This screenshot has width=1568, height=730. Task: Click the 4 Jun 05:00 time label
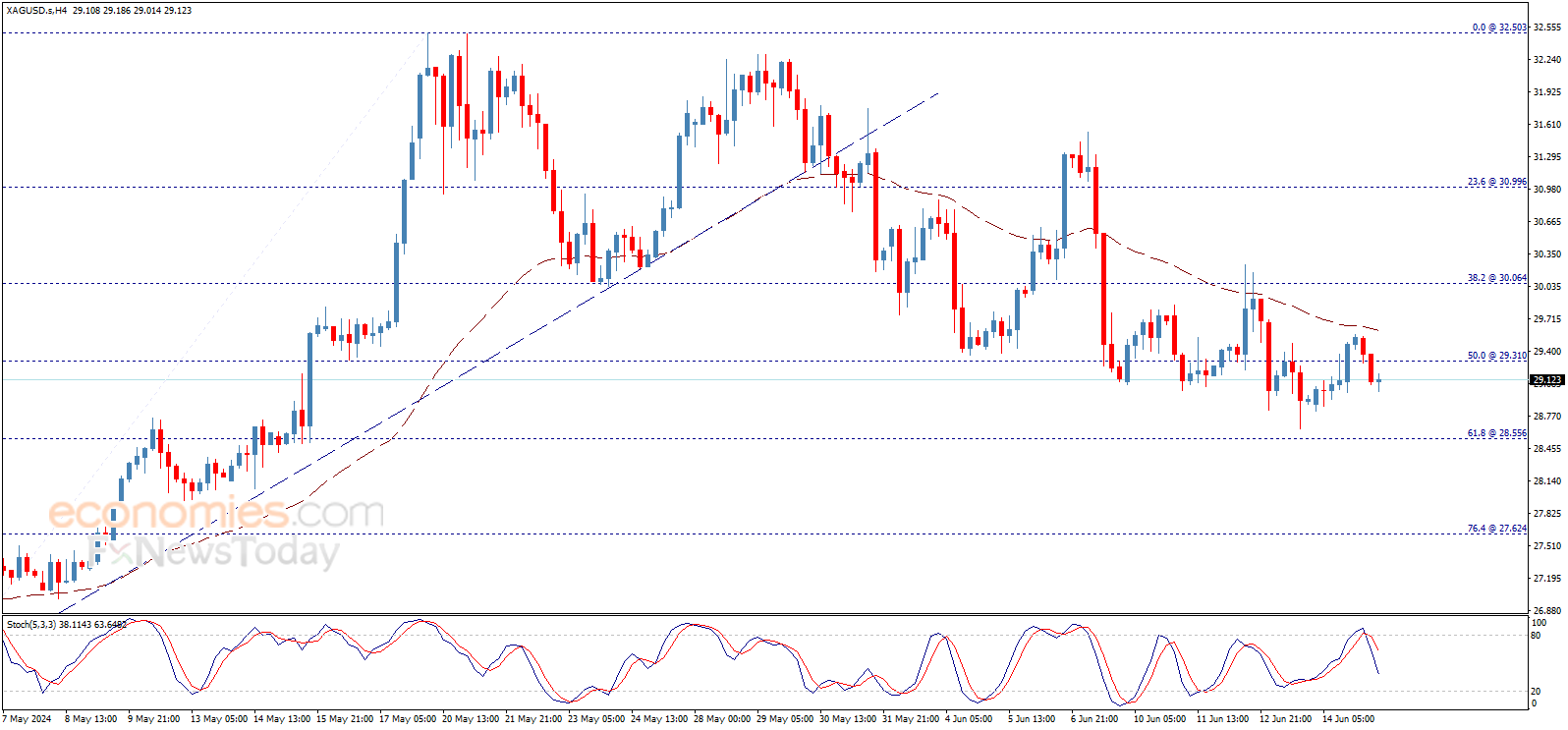click(969, 719)
